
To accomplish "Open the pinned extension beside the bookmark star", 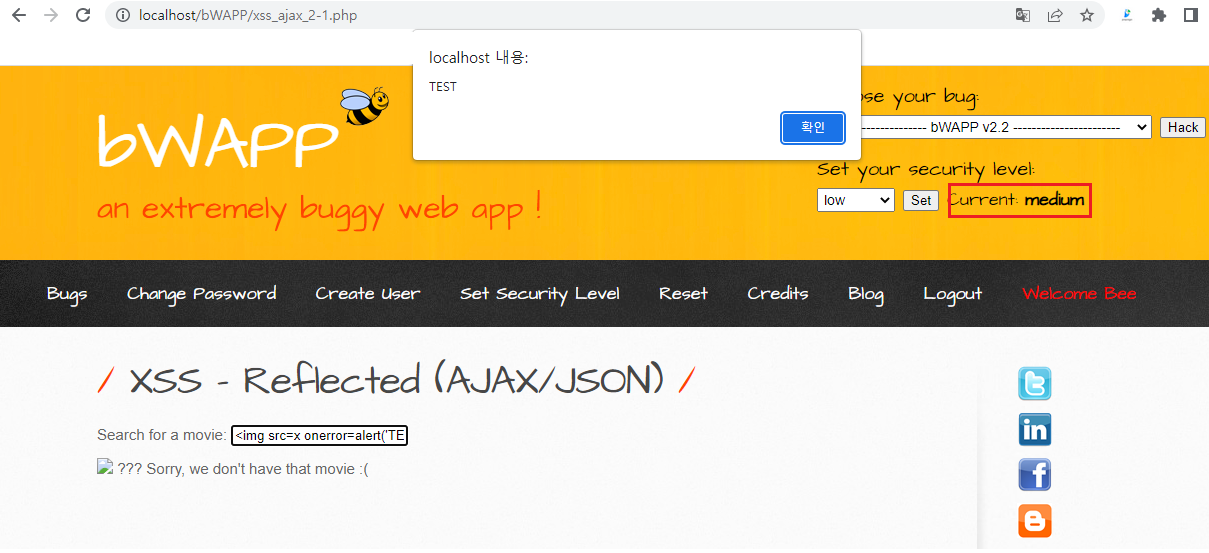I will (1127, 15).
